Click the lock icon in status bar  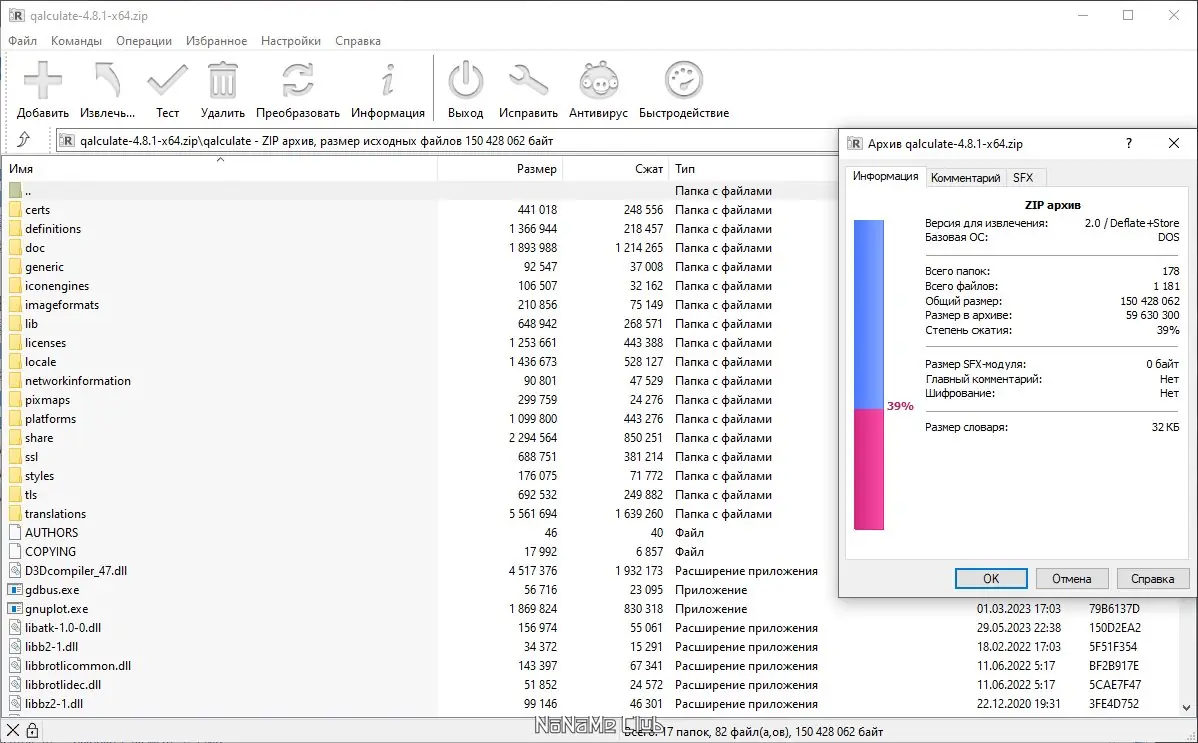(x=32, y=730)
